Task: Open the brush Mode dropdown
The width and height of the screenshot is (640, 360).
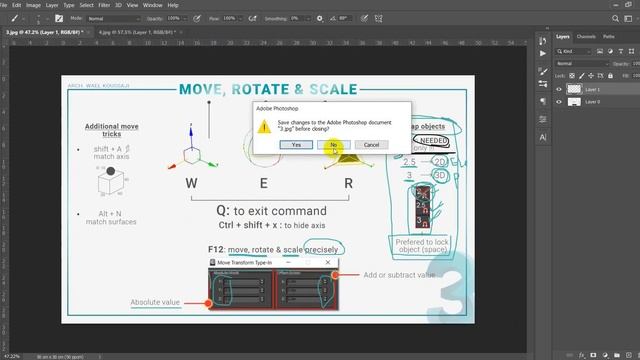Action: point(113,19)
